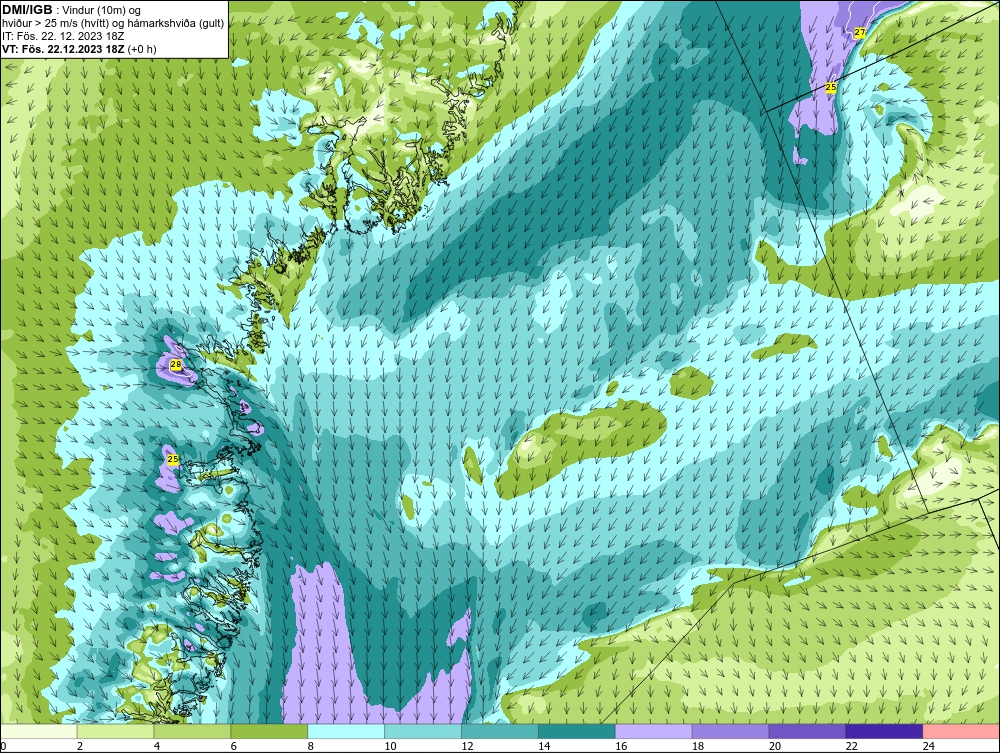Screen dimensions: 1000x753
Task: Click the "Vindur (10m) og" header text
Action: click(103, 11)
